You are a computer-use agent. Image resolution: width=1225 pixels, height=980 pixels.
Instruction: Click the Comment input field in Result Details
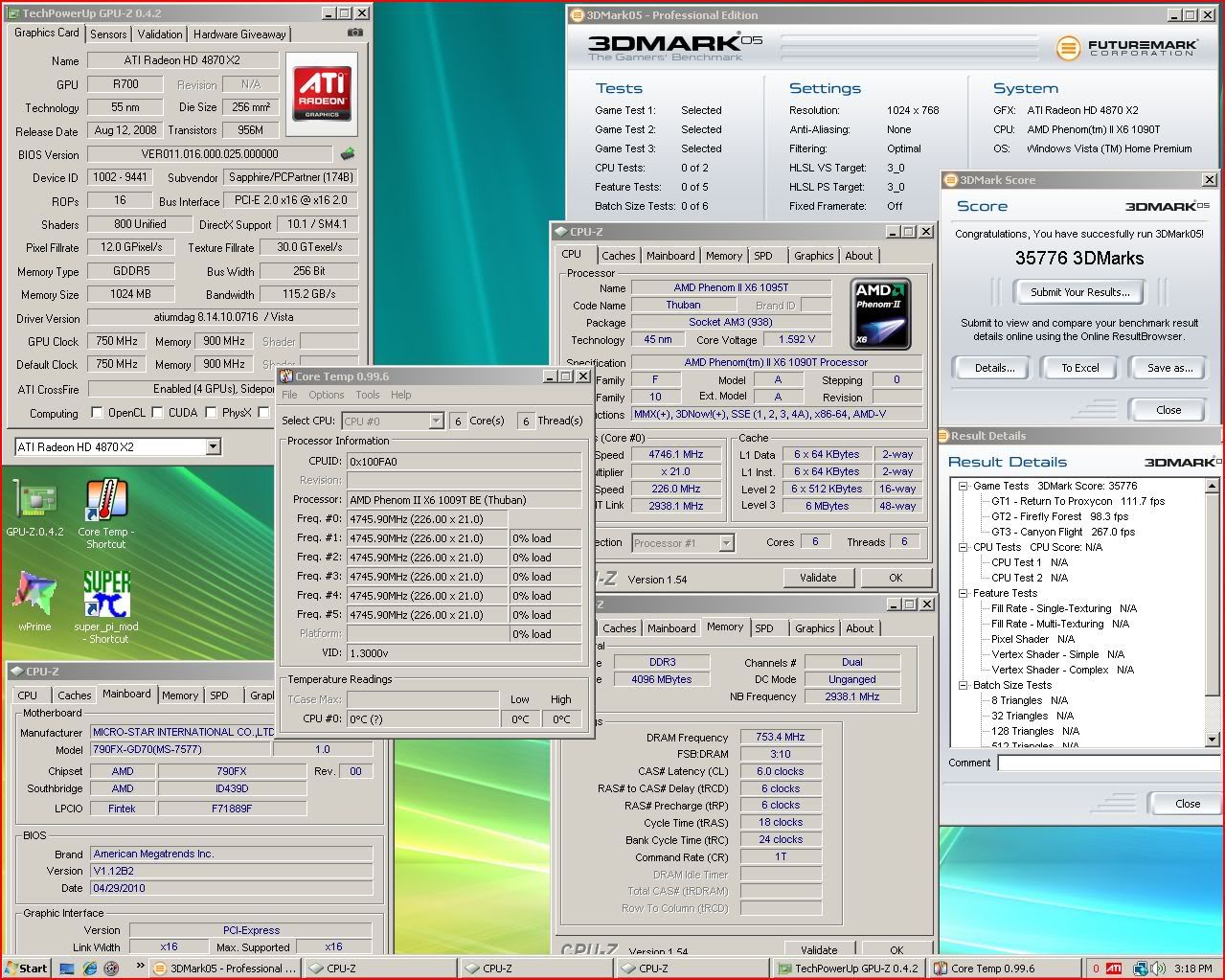point(1107,763)
